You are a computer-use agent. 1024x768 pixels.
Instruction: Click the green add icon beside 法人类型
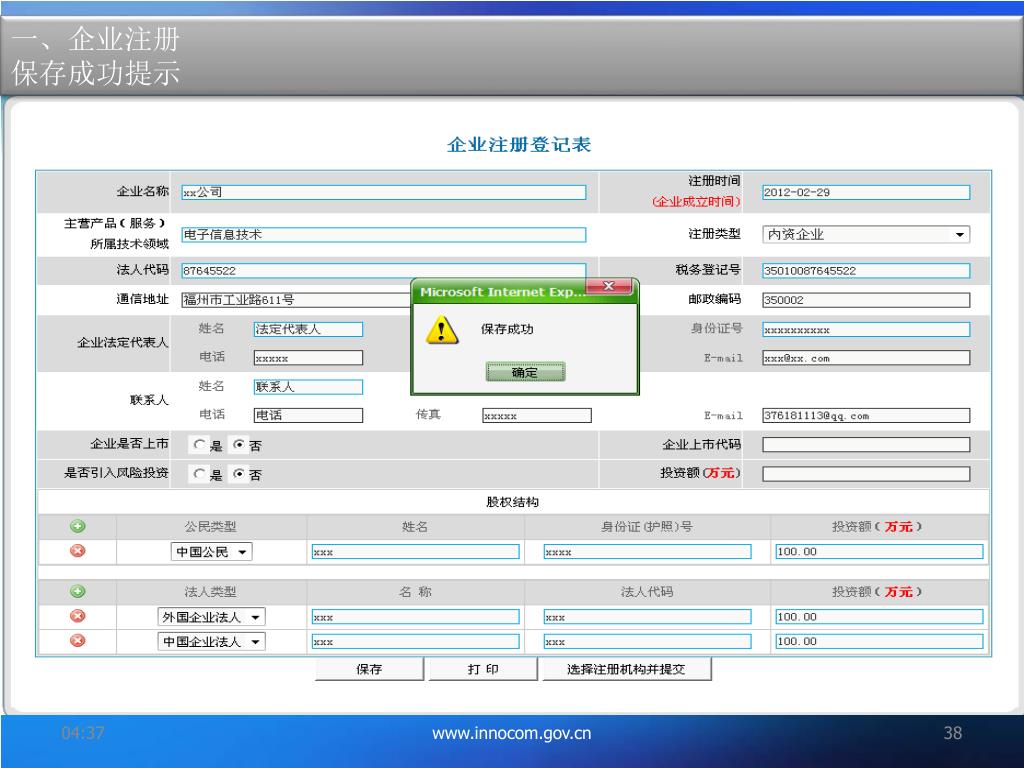pyautogui.click(x=77, y=592)
